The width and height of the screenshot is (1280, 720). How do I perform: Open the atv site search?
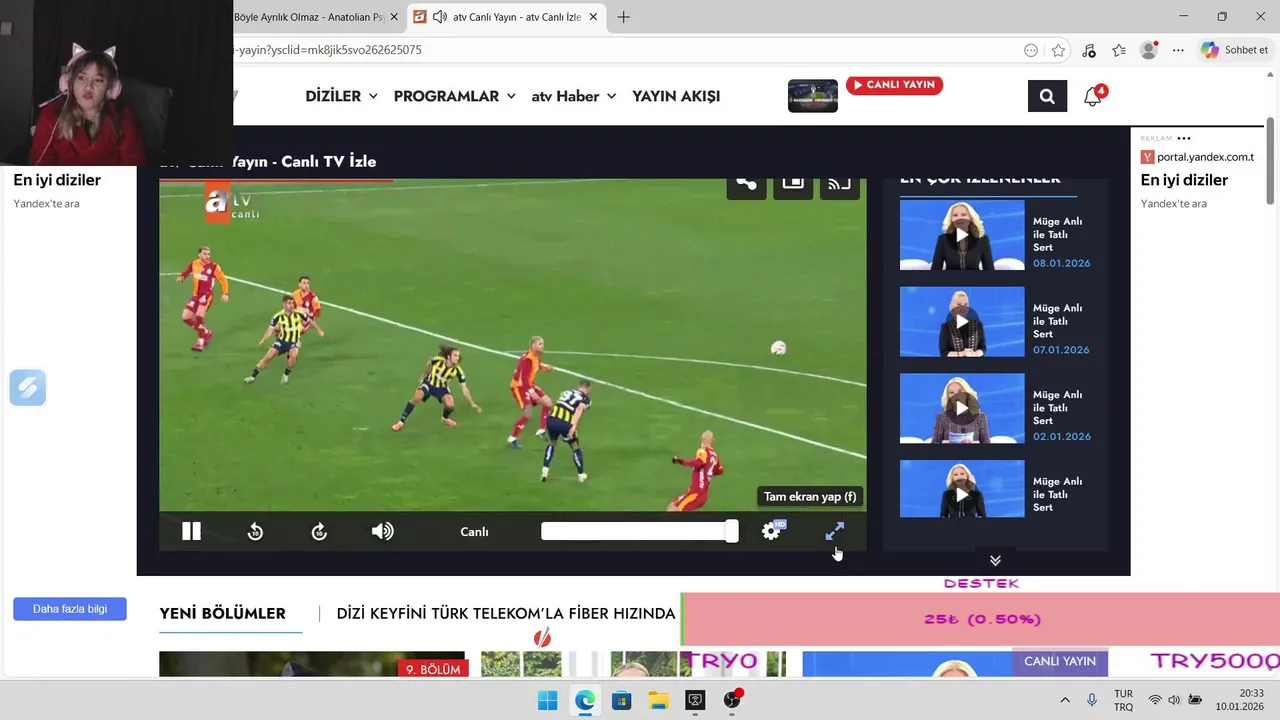[1047, 96]
